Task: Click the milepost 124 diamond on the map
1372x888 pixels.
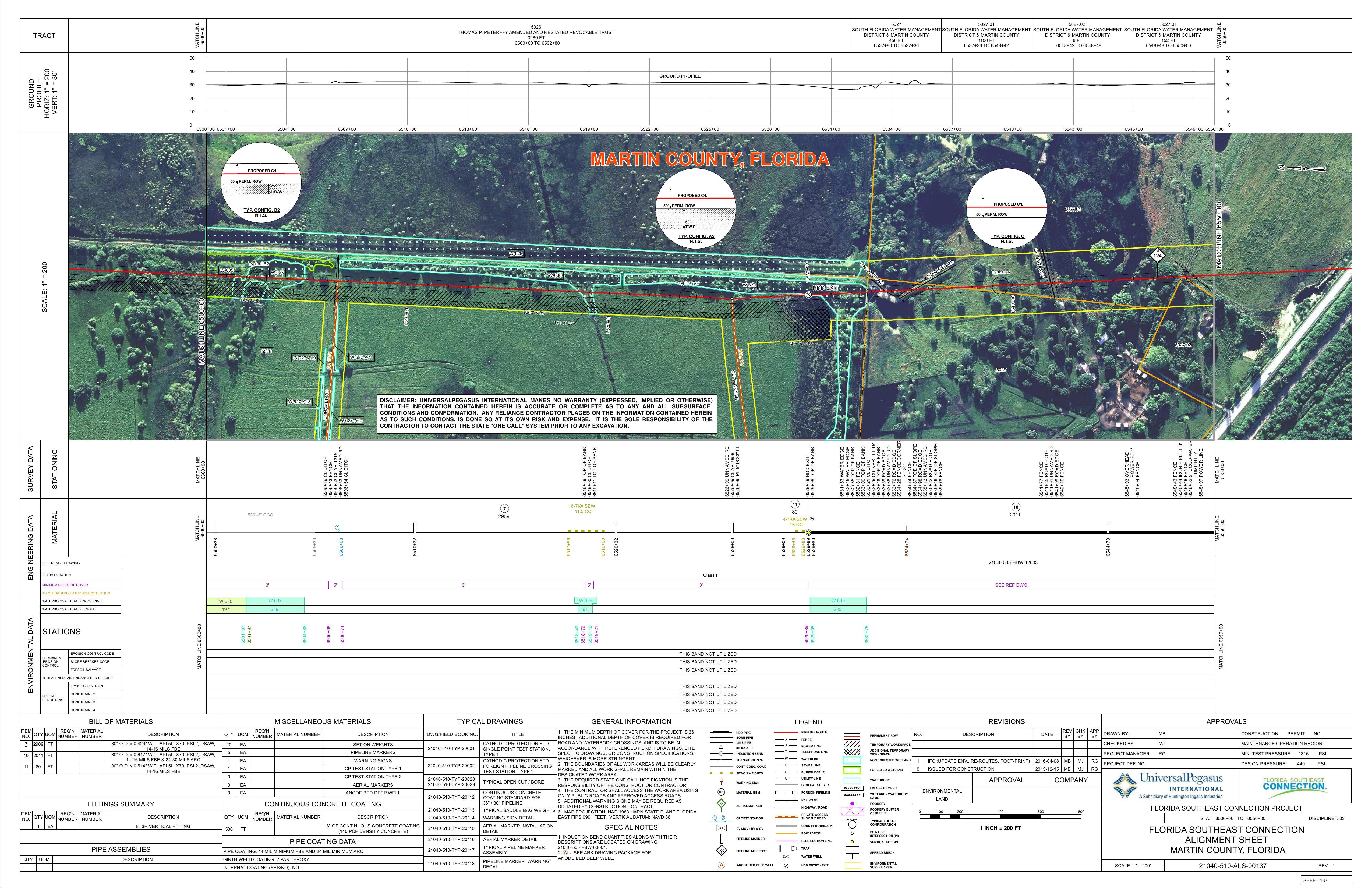Action: 1157,256
